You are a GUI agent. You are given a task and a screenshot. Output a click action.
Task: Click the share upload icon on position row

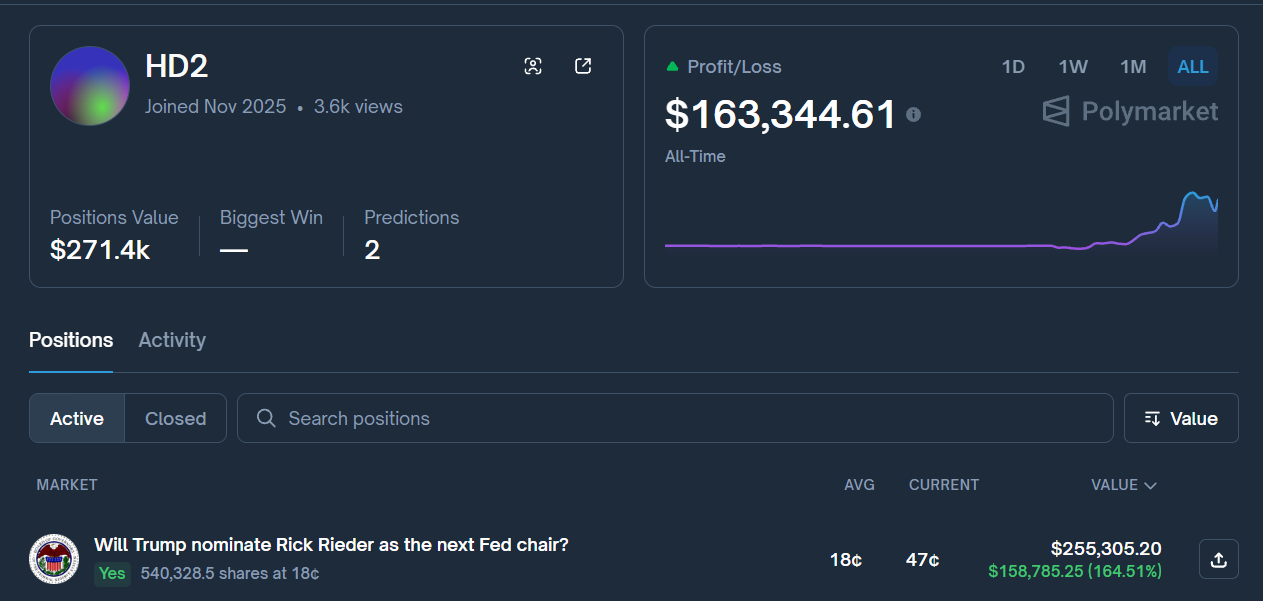[x=1218, y=560]
